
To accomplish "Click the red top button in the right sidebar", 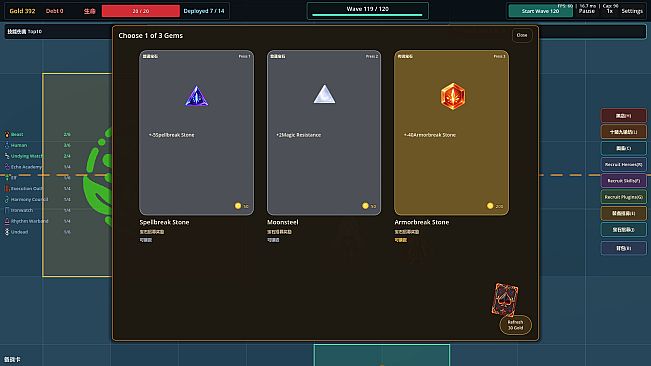I will coord(623,115).
